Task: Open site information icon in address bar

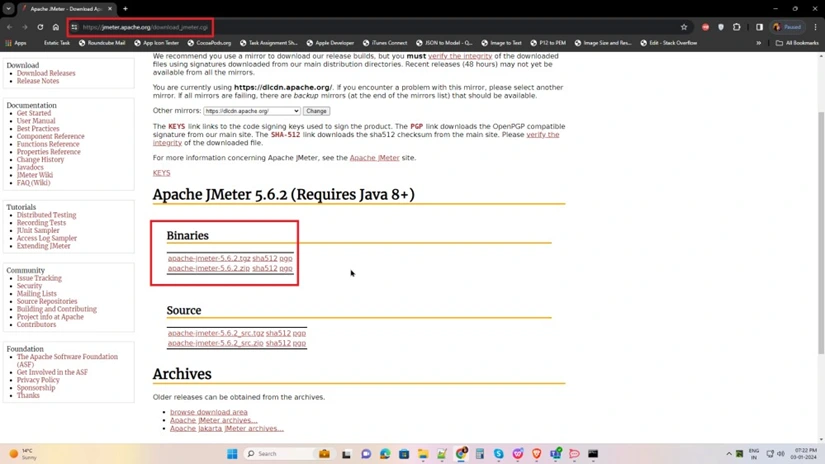Action: (74, 27)
